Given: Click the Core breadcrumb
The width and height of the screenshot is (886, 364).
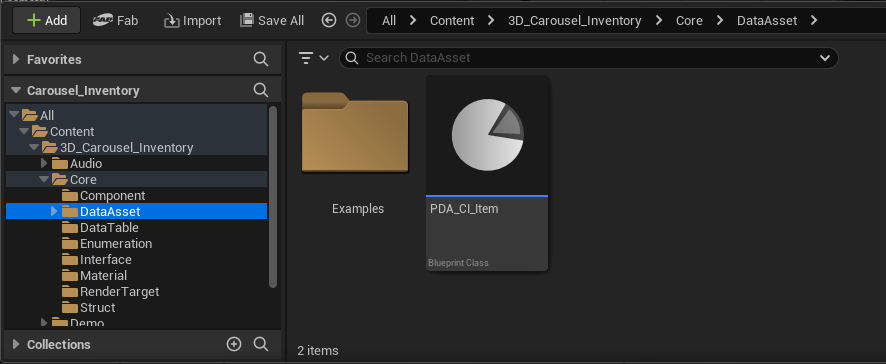Looking at the screenshot, I should point(689,21).
